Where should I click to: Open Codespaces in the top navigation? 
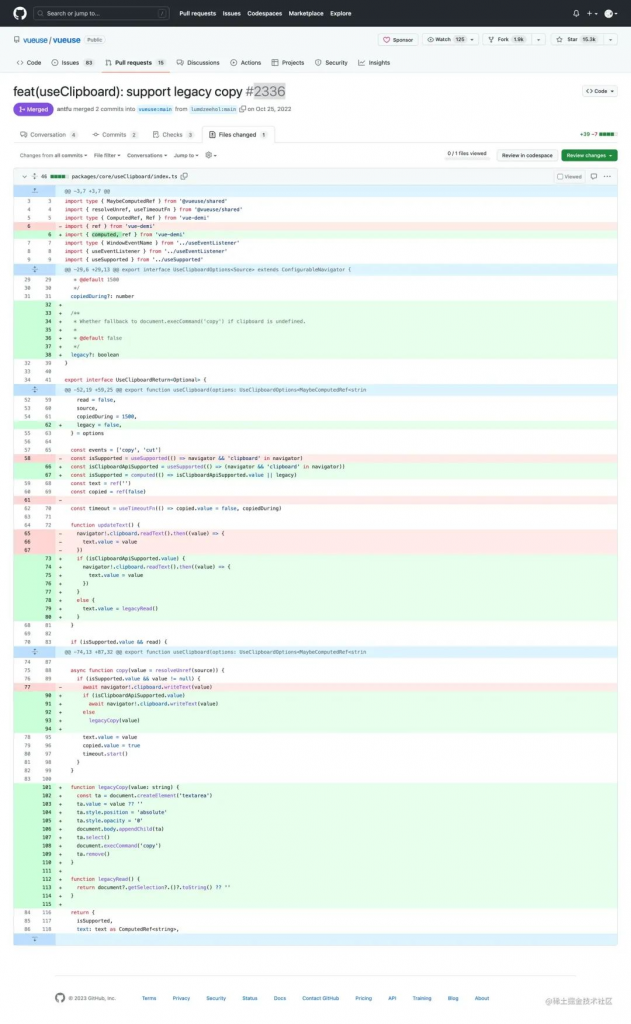coord(265,13)
